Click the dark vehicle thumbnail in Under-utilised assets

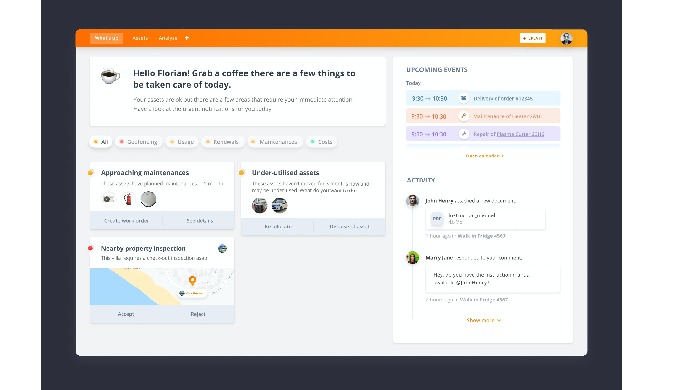259,205
